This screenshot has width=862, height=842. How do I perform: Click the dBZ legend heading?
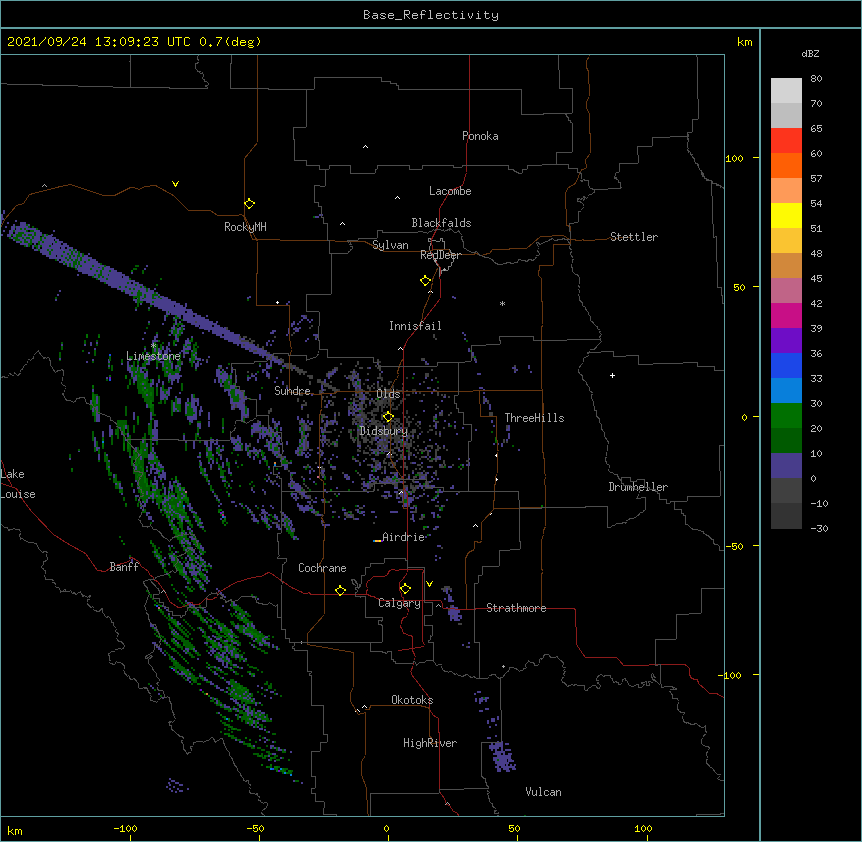(810, 54)
